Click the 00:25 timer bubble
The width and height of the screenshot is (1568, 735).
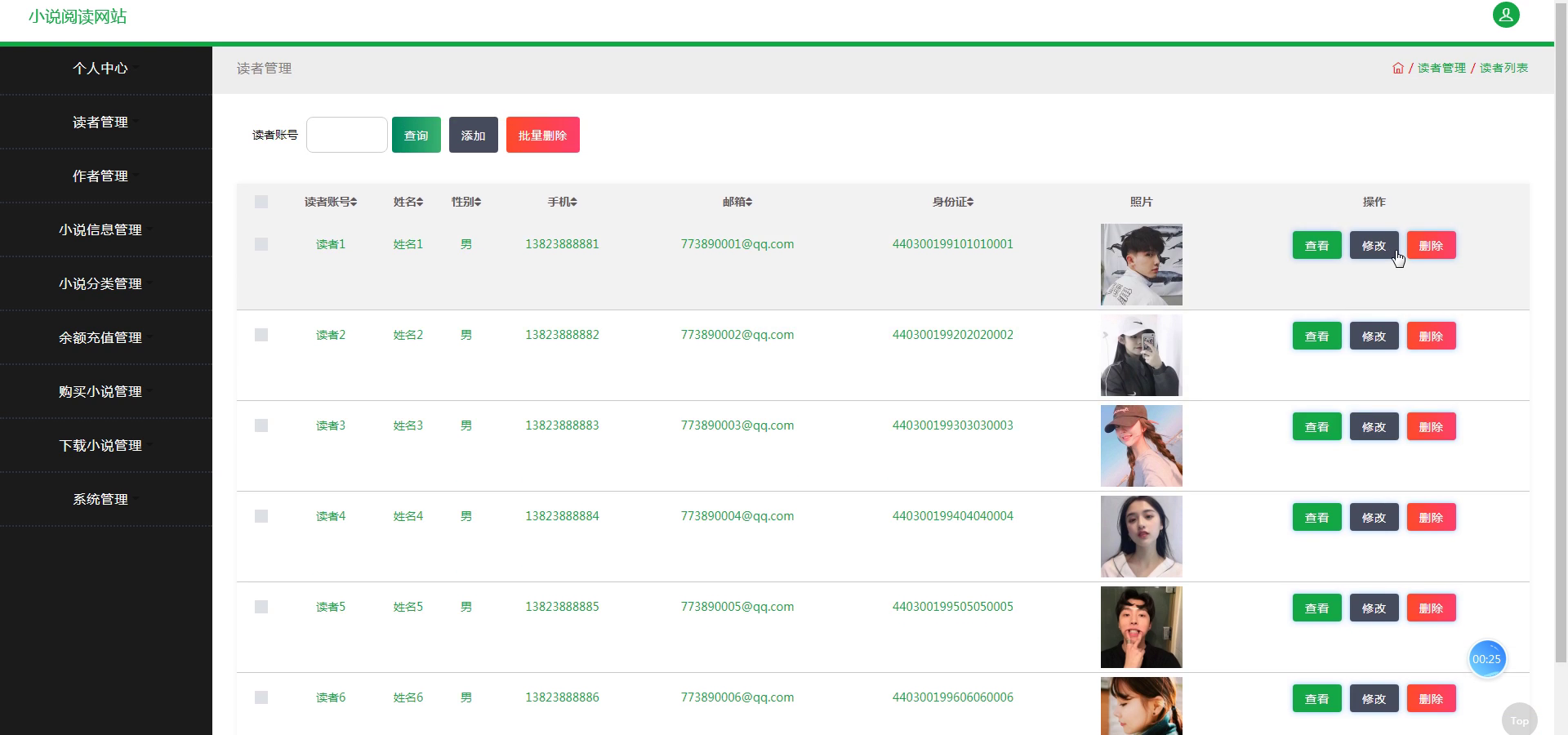coord(1486,659)
